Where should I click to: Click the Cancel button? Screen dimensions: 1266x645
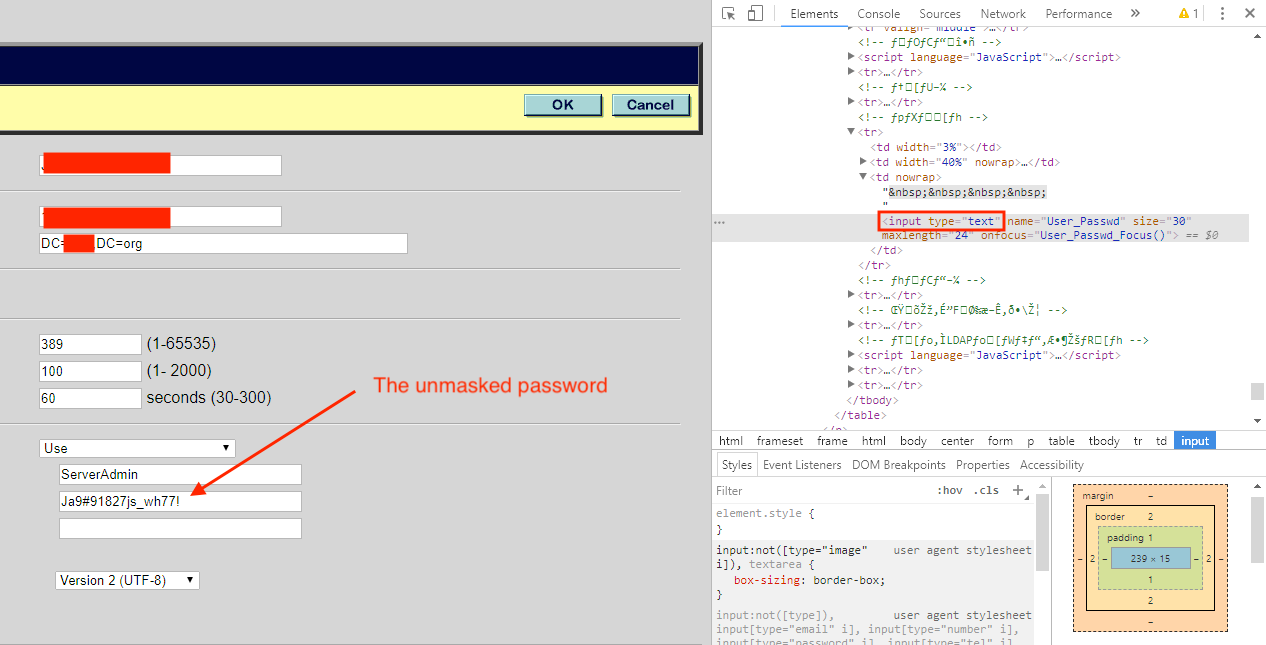pos(650,105)
